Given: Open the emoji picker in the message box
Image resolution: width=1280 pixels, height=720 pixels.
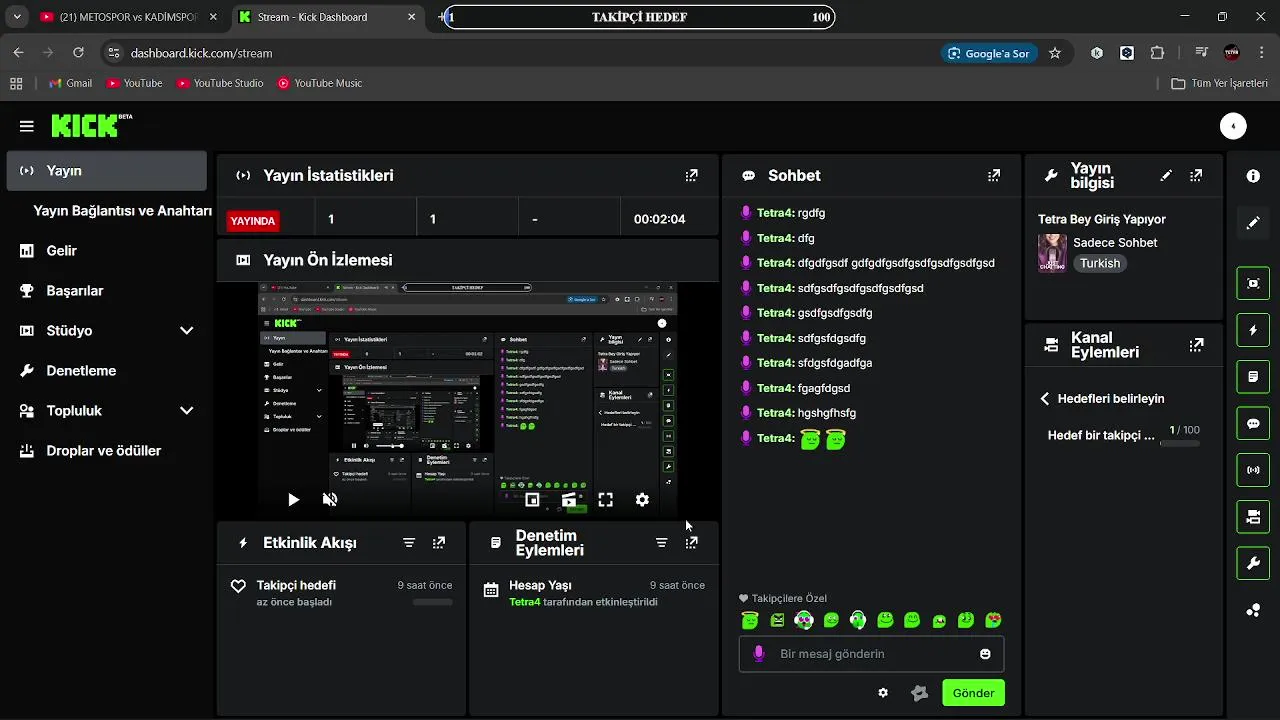Looking at the screenshot, I should click(x=985, y=654).
